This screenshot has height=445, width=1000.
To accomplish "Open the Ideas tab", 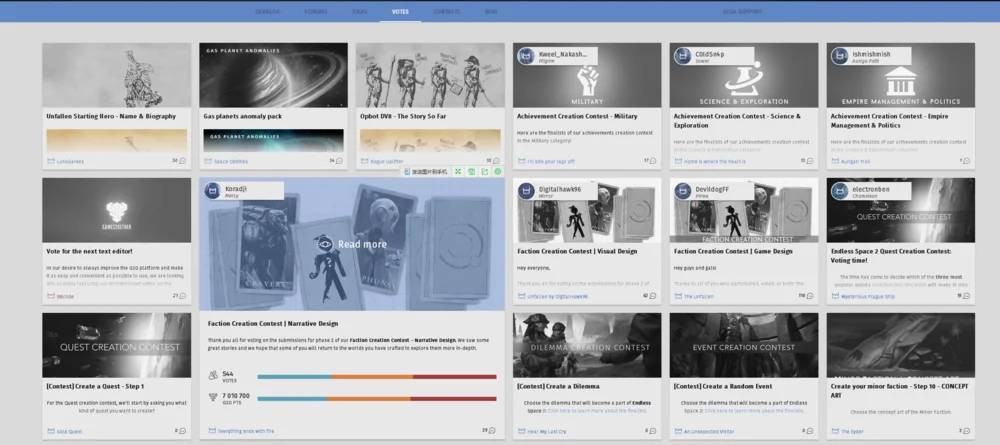I will tap(360, 11).
